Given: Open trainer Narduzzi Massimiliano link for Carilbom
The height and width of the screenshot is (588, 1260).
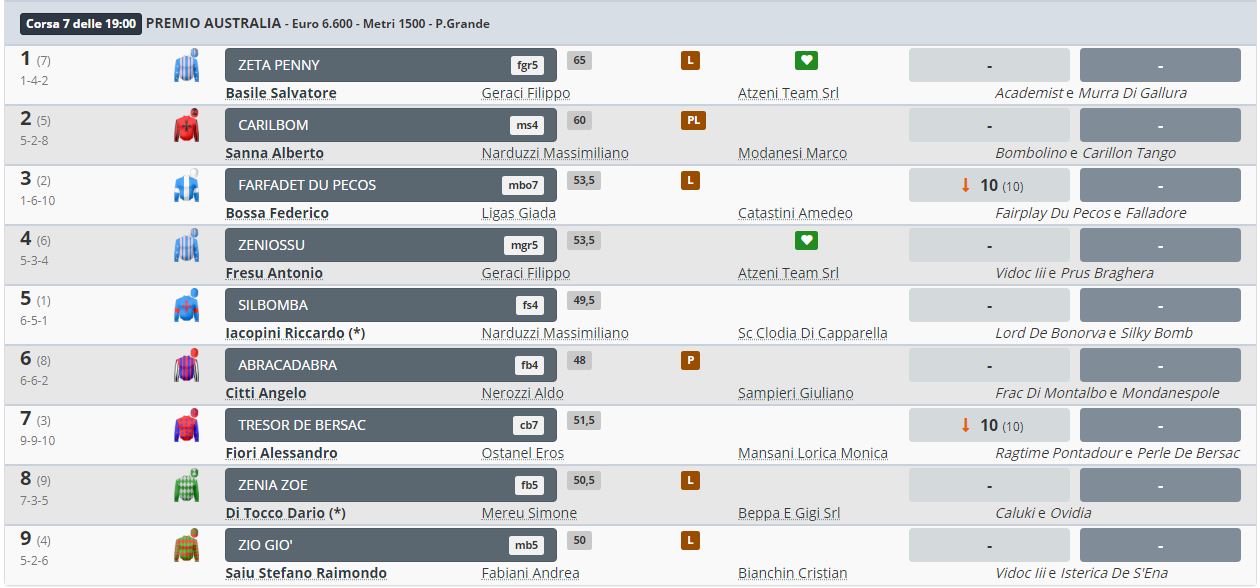Looking at the screenshot, I should pos(555,153).
